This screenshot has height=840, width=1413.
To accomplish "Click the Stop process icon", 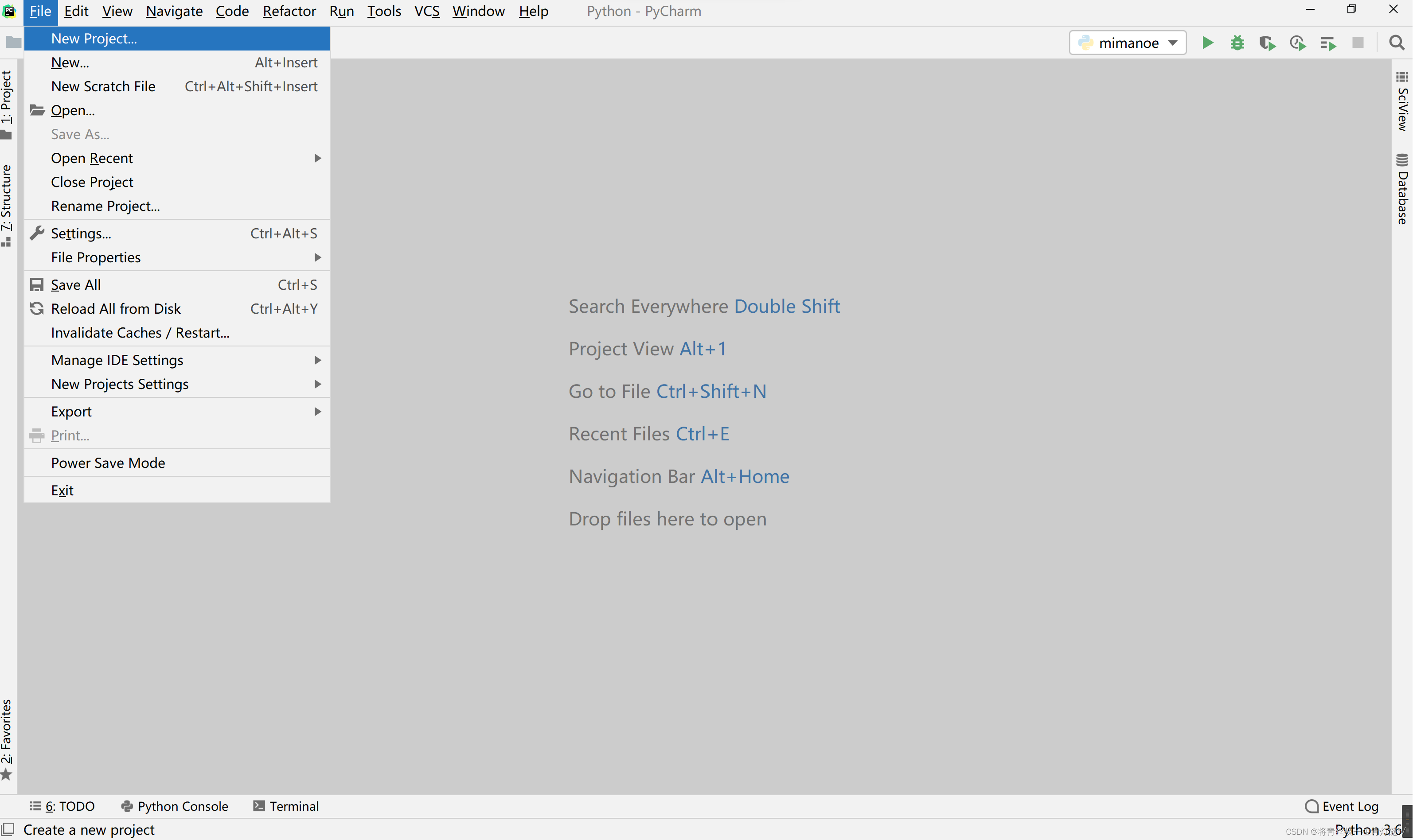I will (1357, 42).
